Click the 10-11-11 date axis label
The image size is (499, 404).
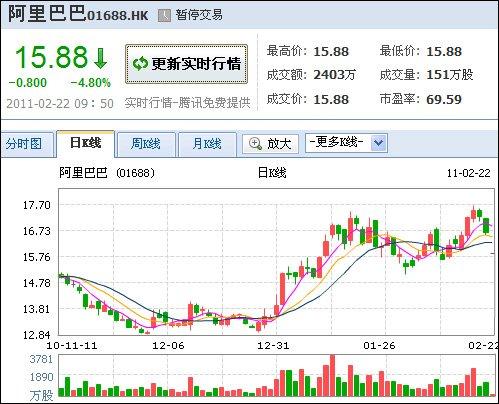[72, 345]
